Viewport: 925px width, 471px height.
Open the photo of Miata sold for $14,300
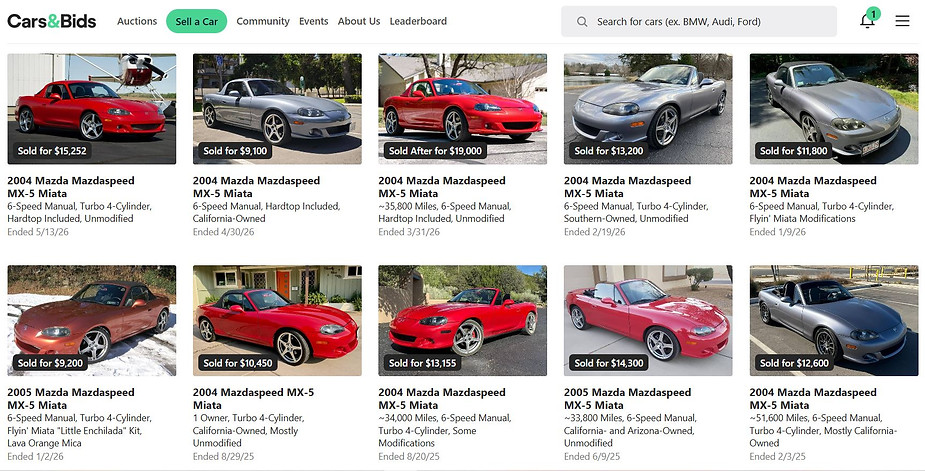click(648, 320)
